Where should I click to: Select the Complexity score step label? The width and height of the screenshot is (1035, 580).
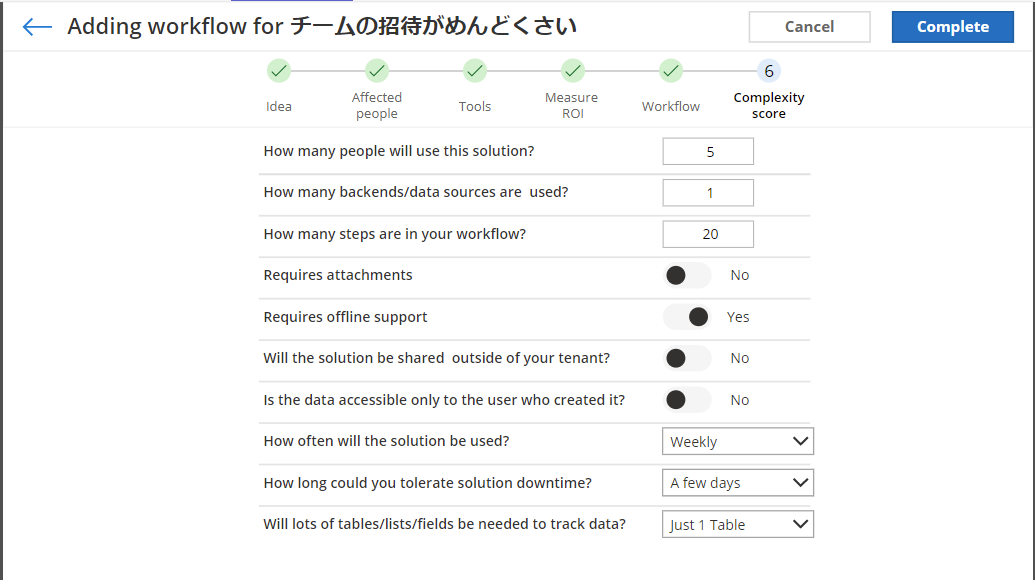[x=769, y=106]
